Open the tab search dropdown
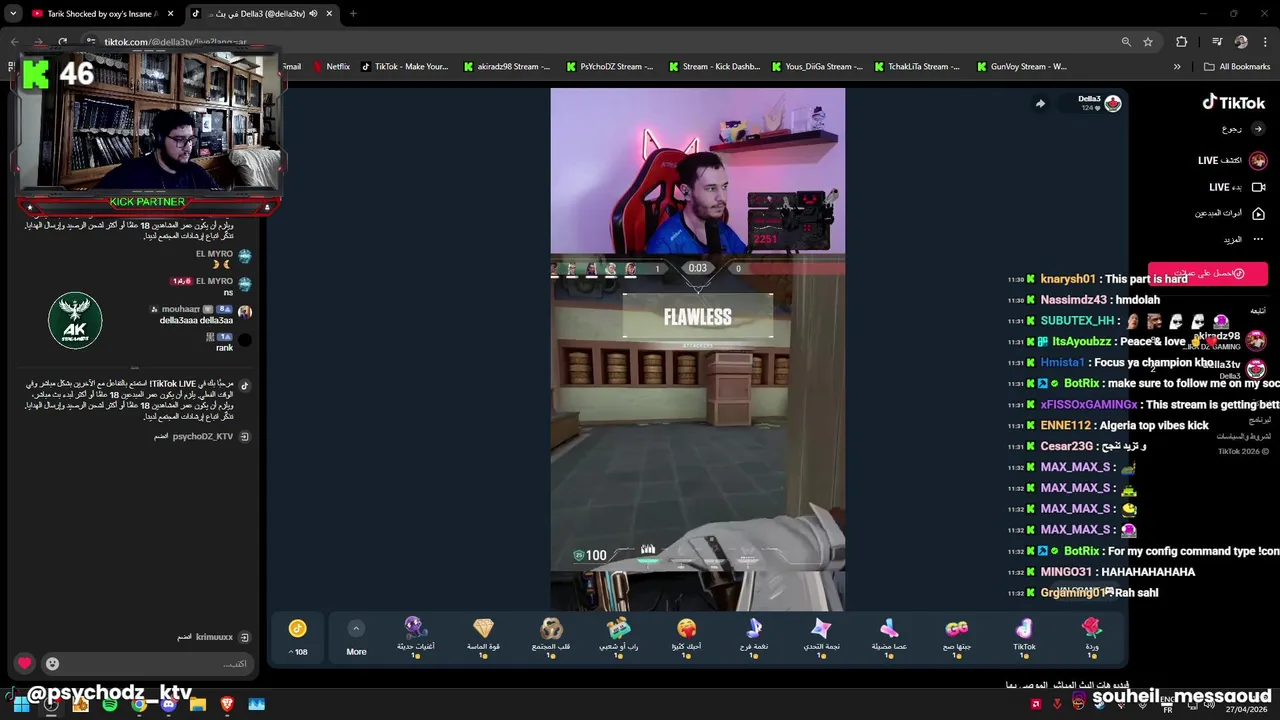Viewport: 1280px width, 720px height. click(x=12, y=14)
